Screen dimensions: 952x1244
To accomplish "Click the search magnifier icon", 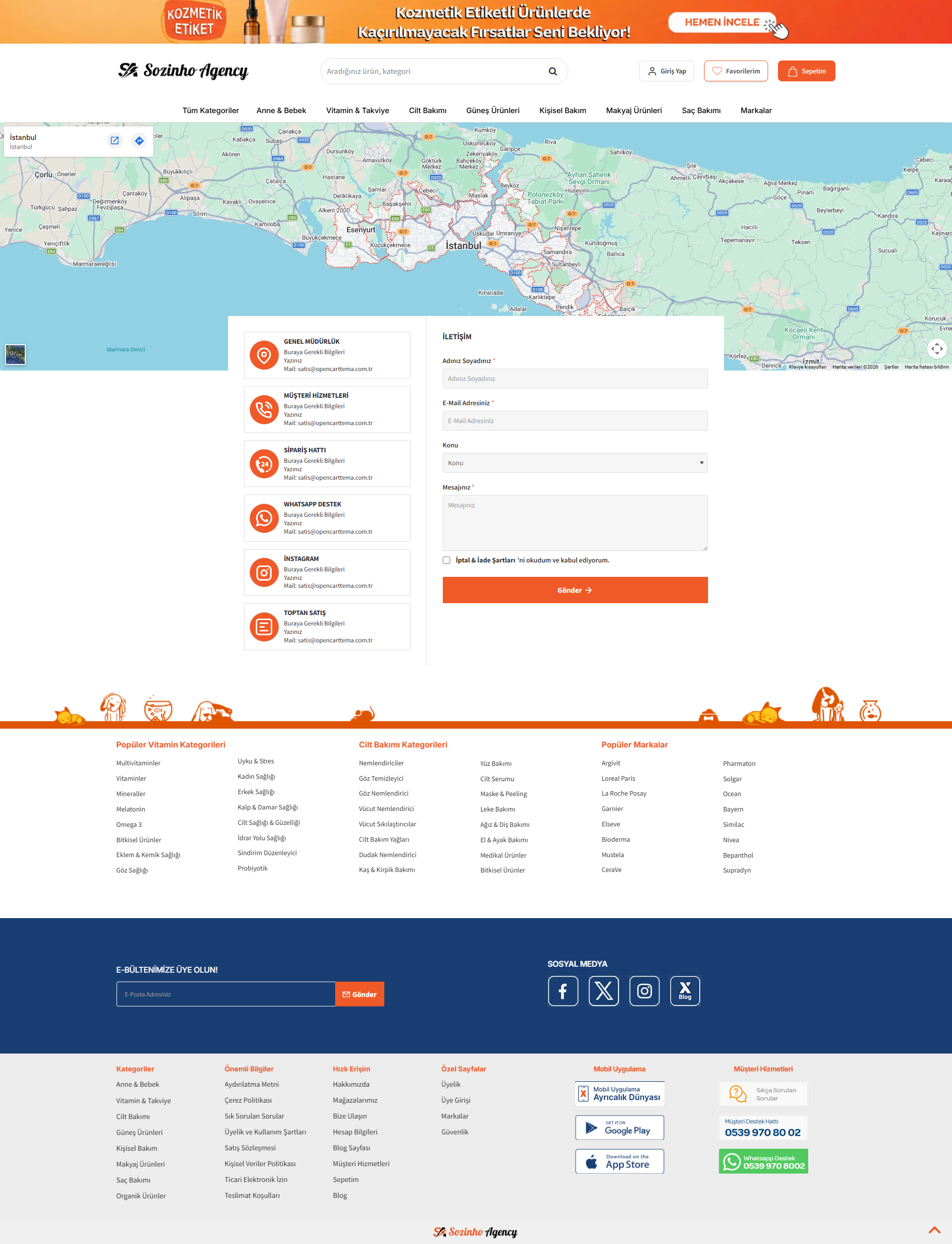I will pyautogui.click(x=552, y=71).
